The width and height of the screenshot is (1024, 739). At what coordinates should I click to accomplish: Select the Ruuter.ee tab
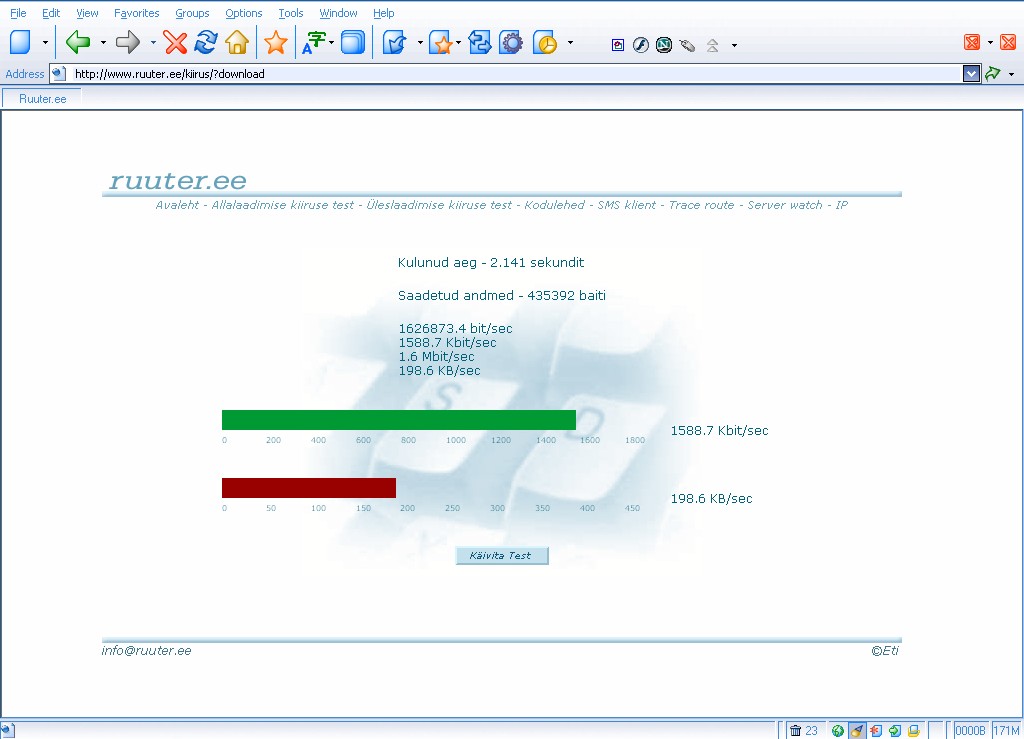pos(42,99)
